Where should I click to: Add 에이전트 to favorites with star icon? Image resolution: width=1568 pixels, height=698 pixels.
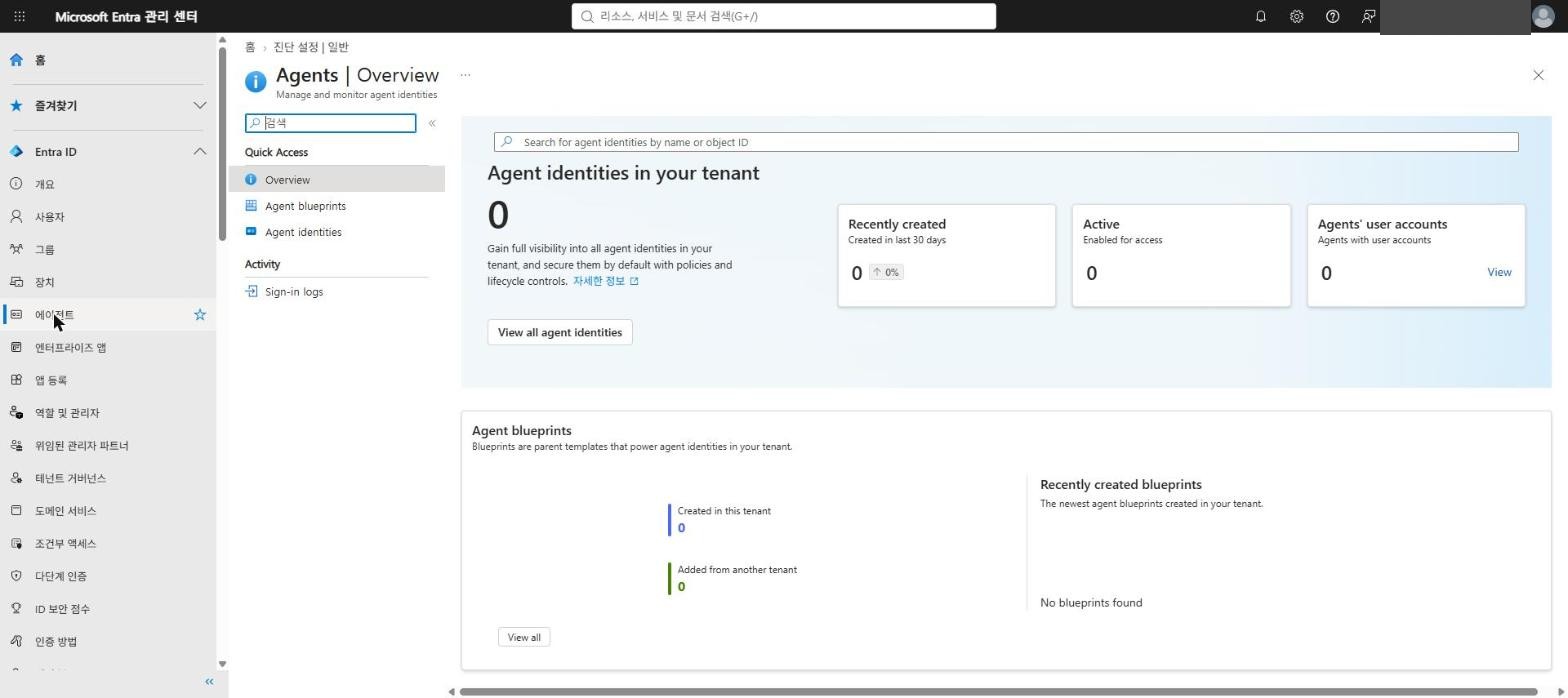[200, 314]
